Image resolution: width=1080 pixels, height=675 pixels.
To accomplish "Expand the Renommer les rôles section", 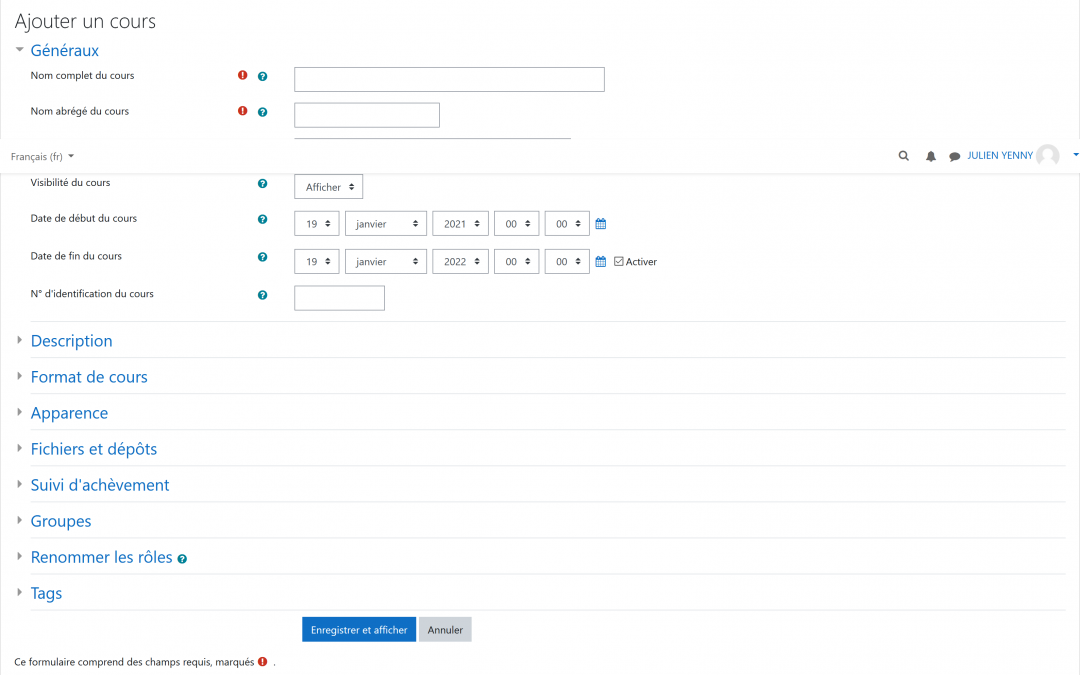I will [x=101, y=557].
